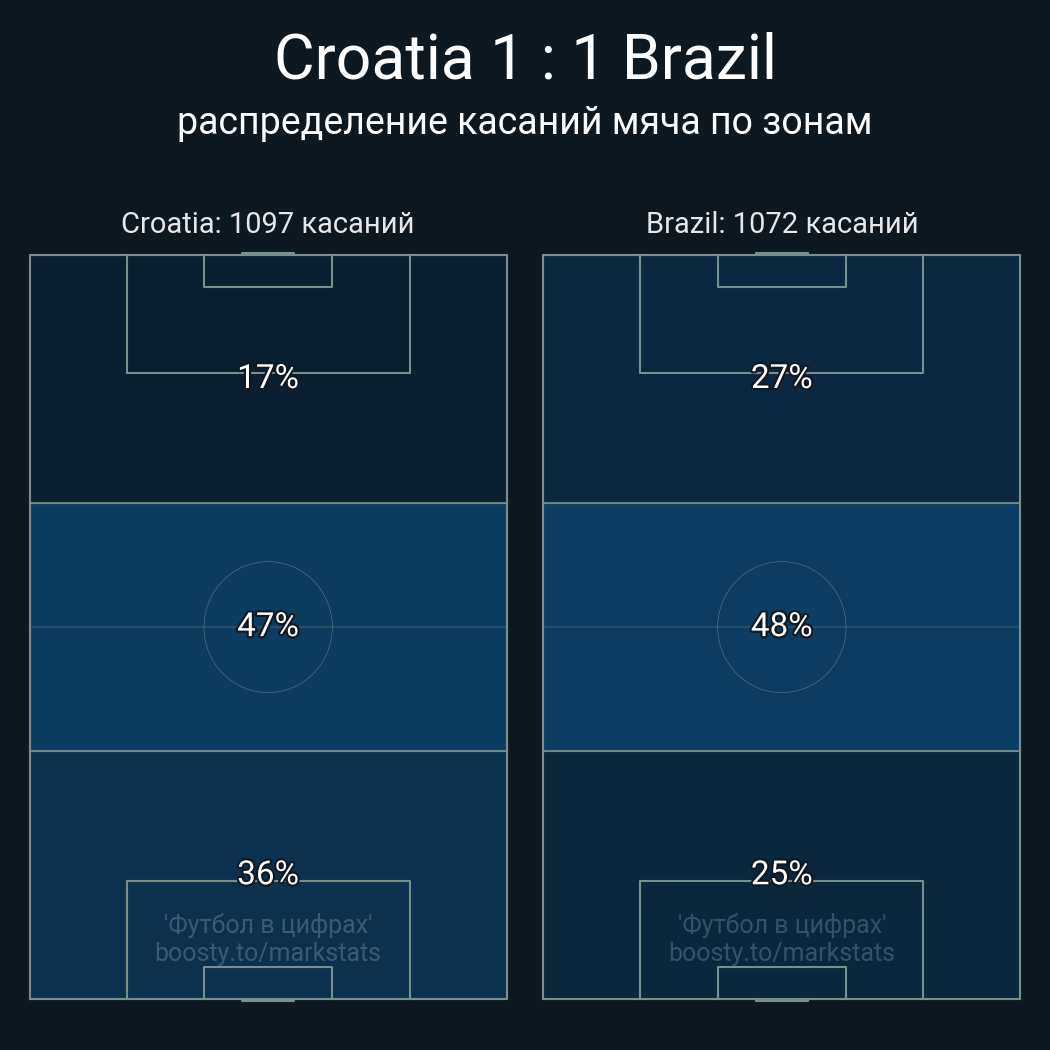Click the 27% label on Brazil's pitch
The image size is (1050, 1050).
782,377
